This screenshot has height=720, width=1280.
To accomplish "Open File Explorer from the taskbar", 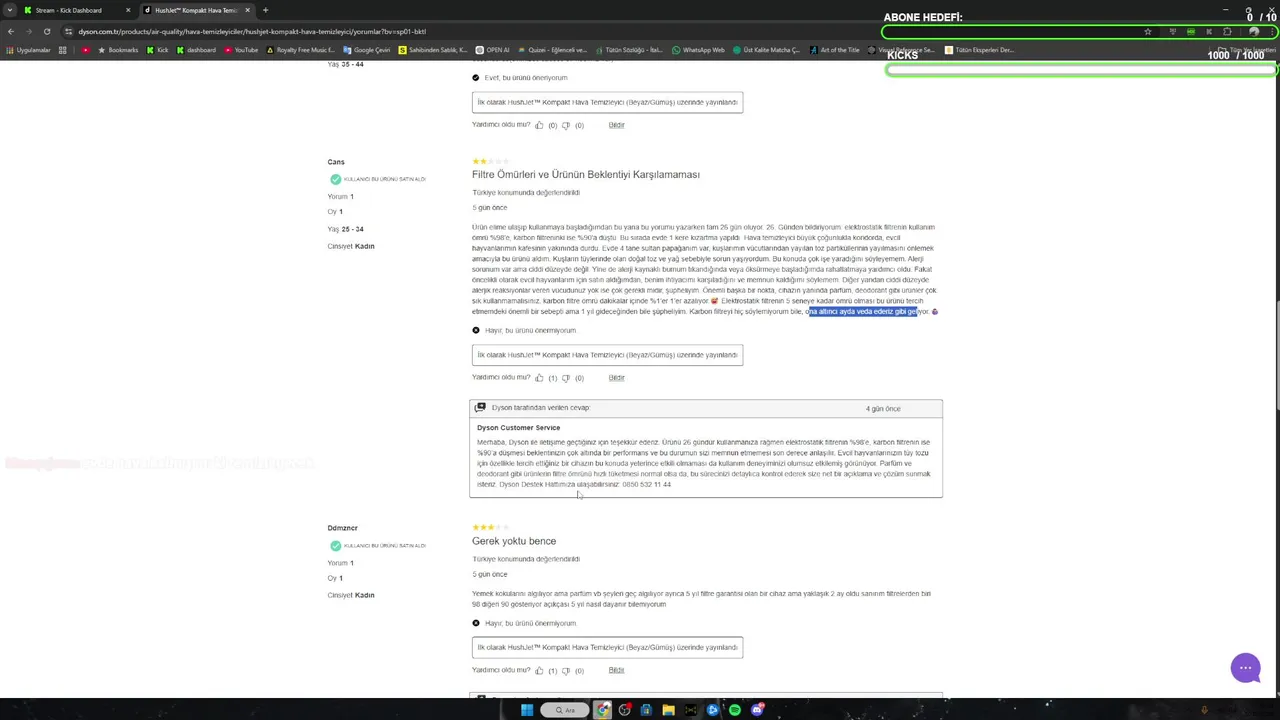I will (668, 710).
